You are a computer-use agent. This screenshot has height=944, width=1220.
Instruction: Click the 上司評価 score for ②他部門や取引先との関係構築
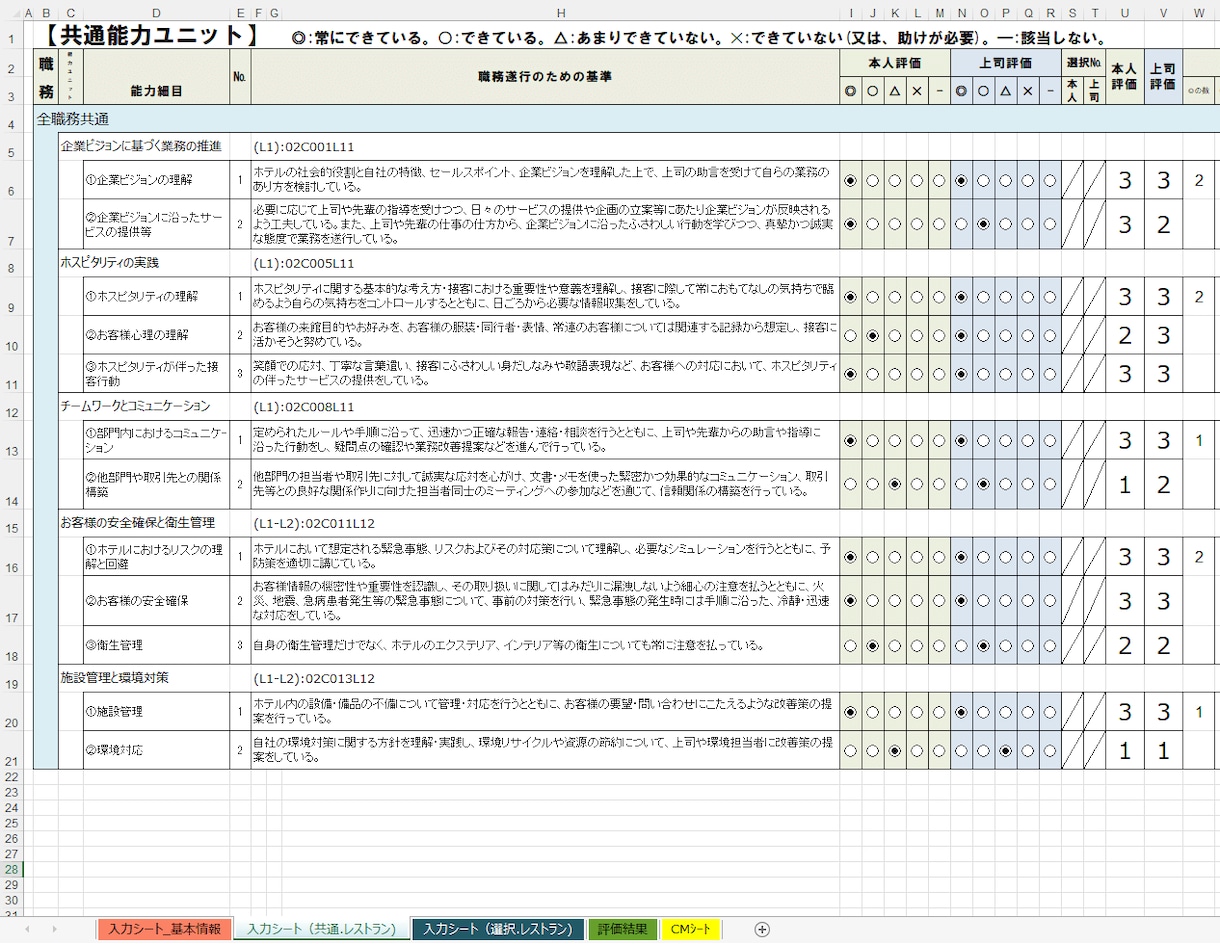pos(1164,484)
